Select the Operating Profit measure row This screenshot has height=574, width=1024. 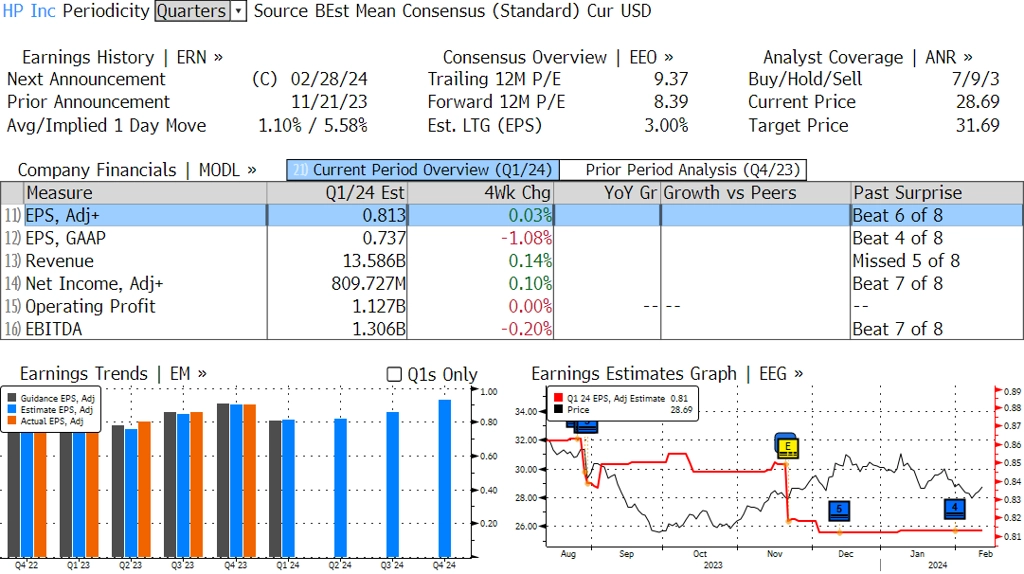(x=512, y=306)
